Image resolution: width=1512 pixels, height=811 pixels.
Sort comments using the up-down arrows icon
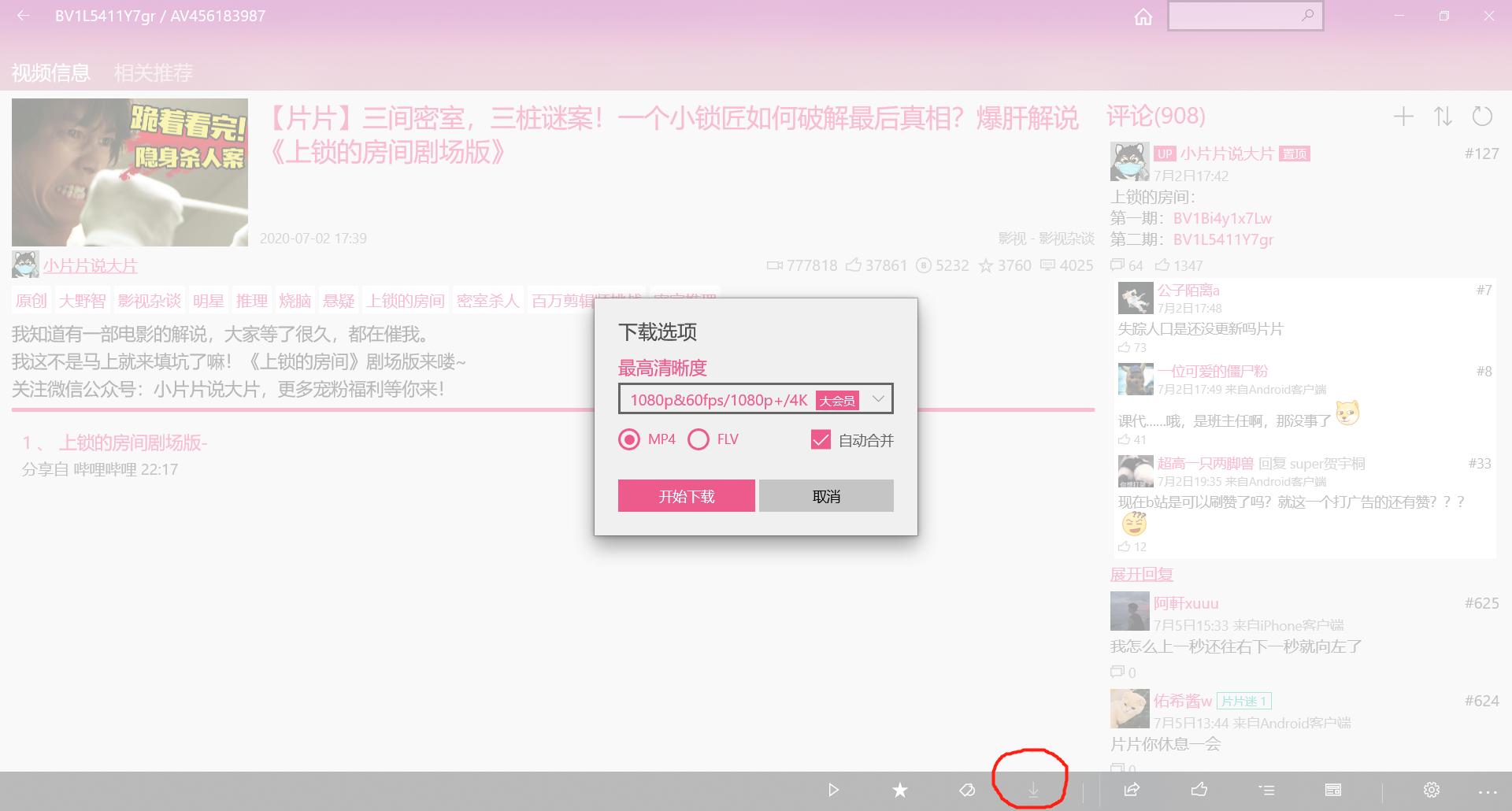[x=1443, y=116]
